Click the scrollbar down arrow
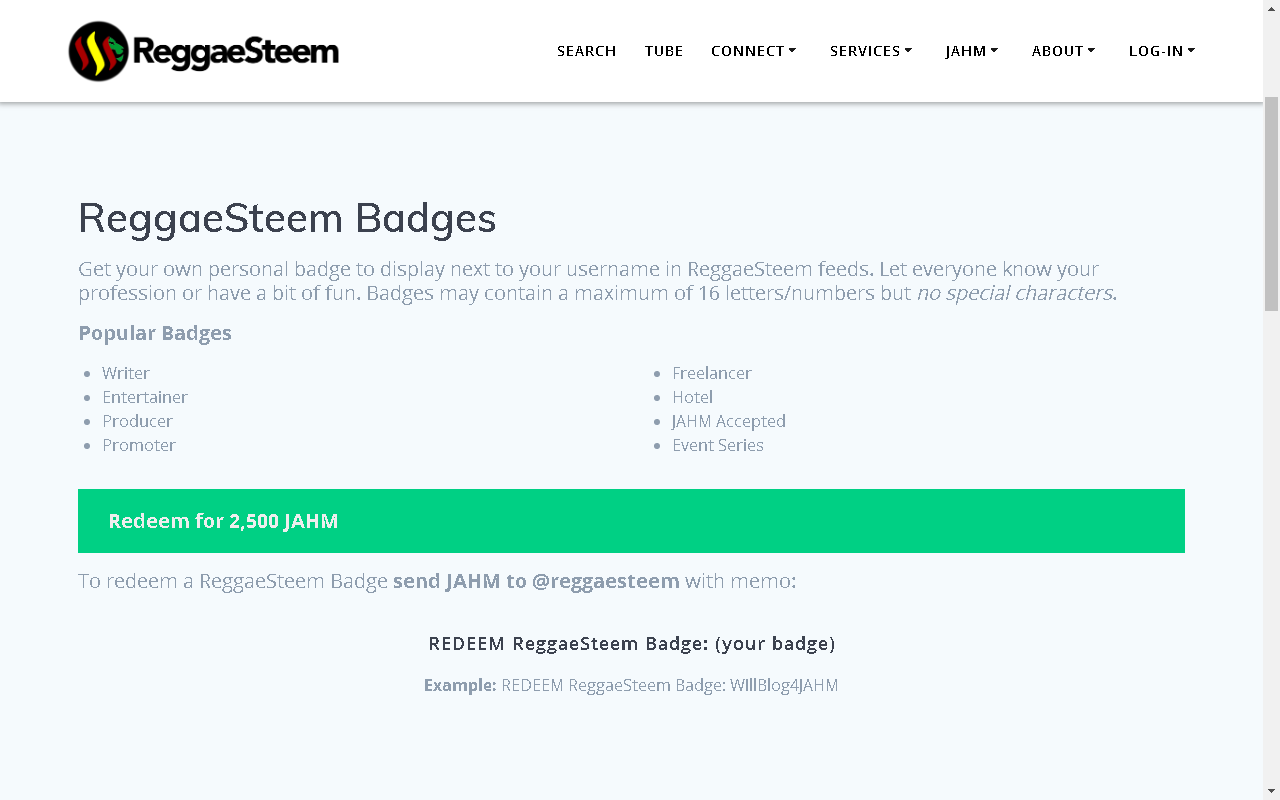 click(x=1271, y=790)
